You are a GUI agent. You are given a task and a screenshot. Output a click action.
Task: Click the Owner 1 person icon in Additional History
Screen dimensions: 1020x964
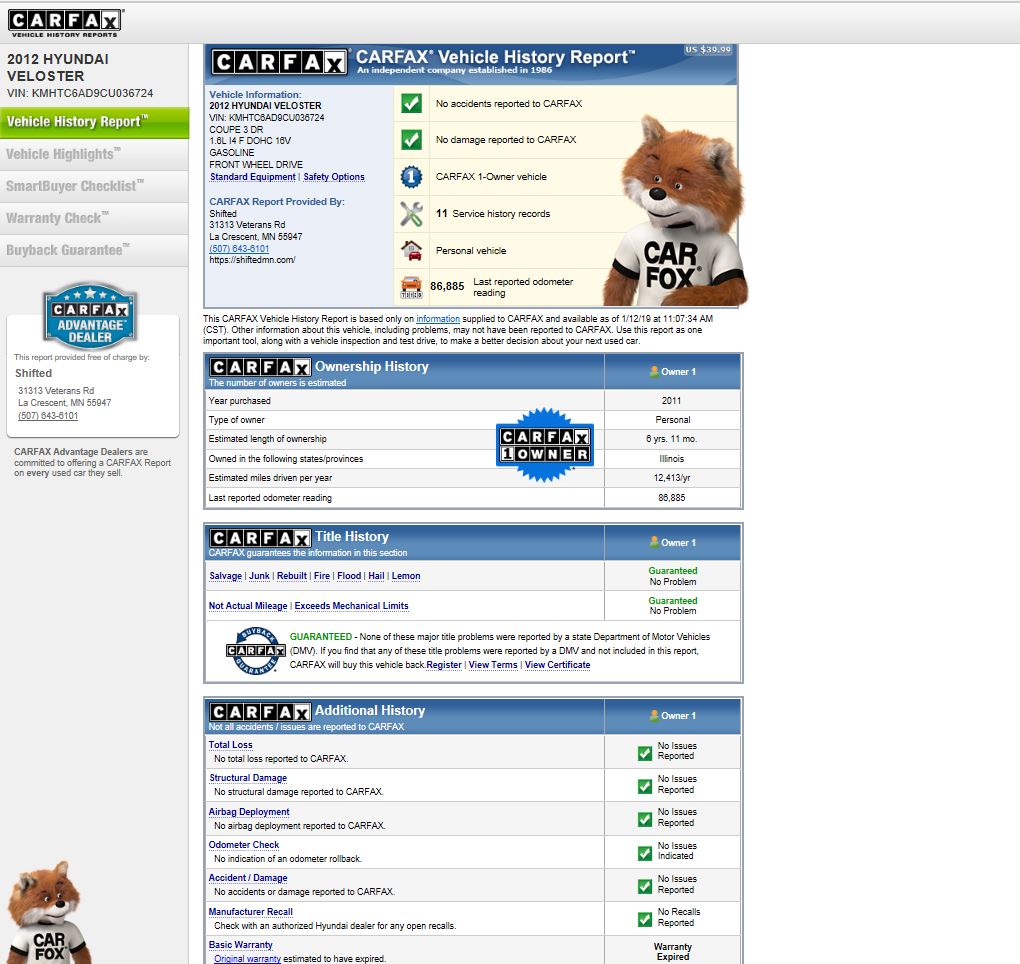point(654,715)
